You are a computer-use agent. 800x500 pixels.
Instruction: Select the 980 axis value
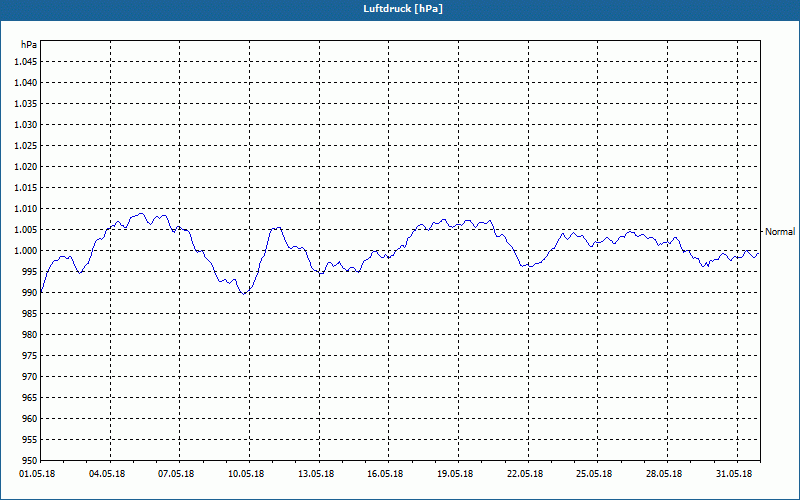click(31, 335)
